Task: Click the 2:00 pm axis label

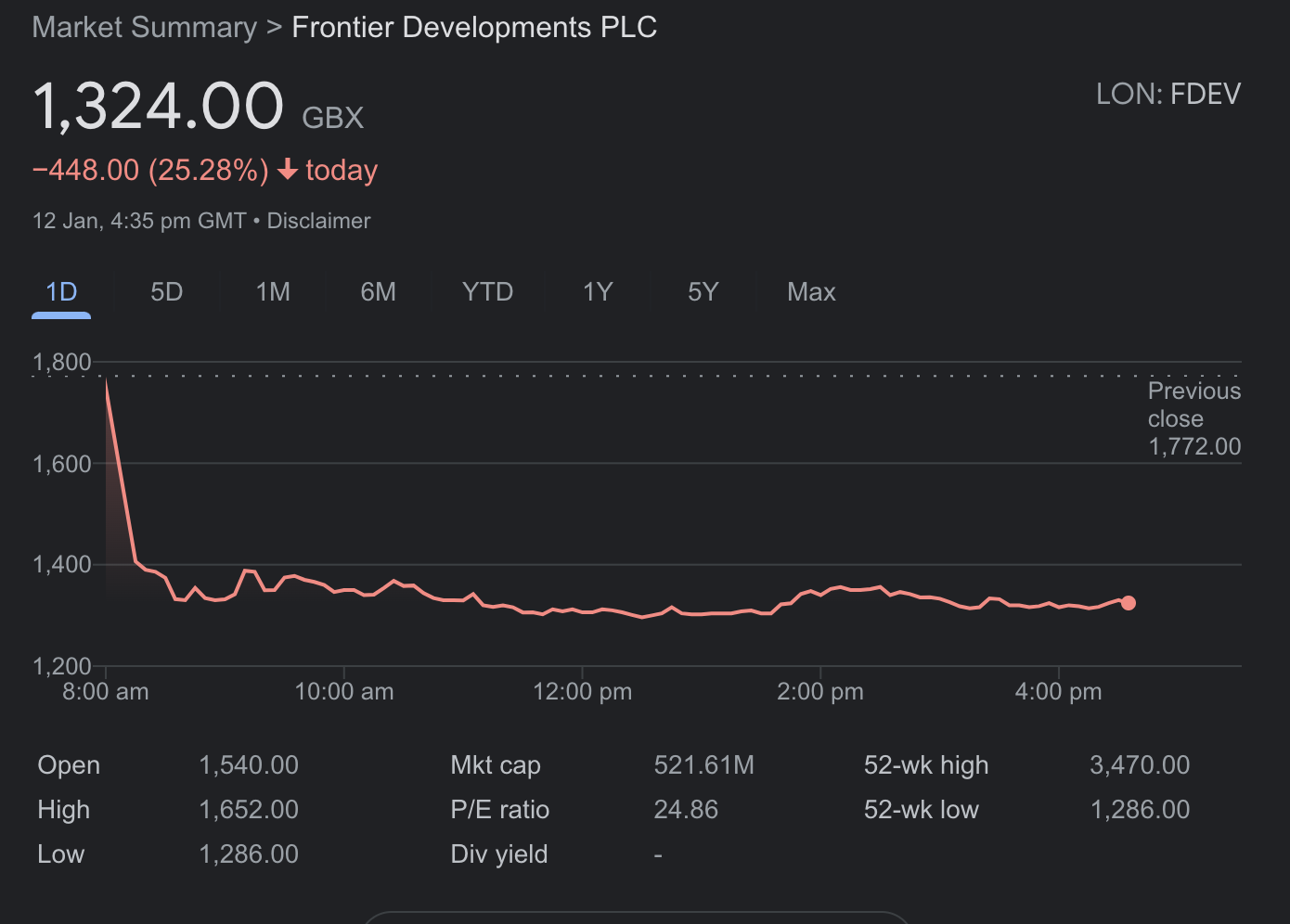Action: (820, 692)
